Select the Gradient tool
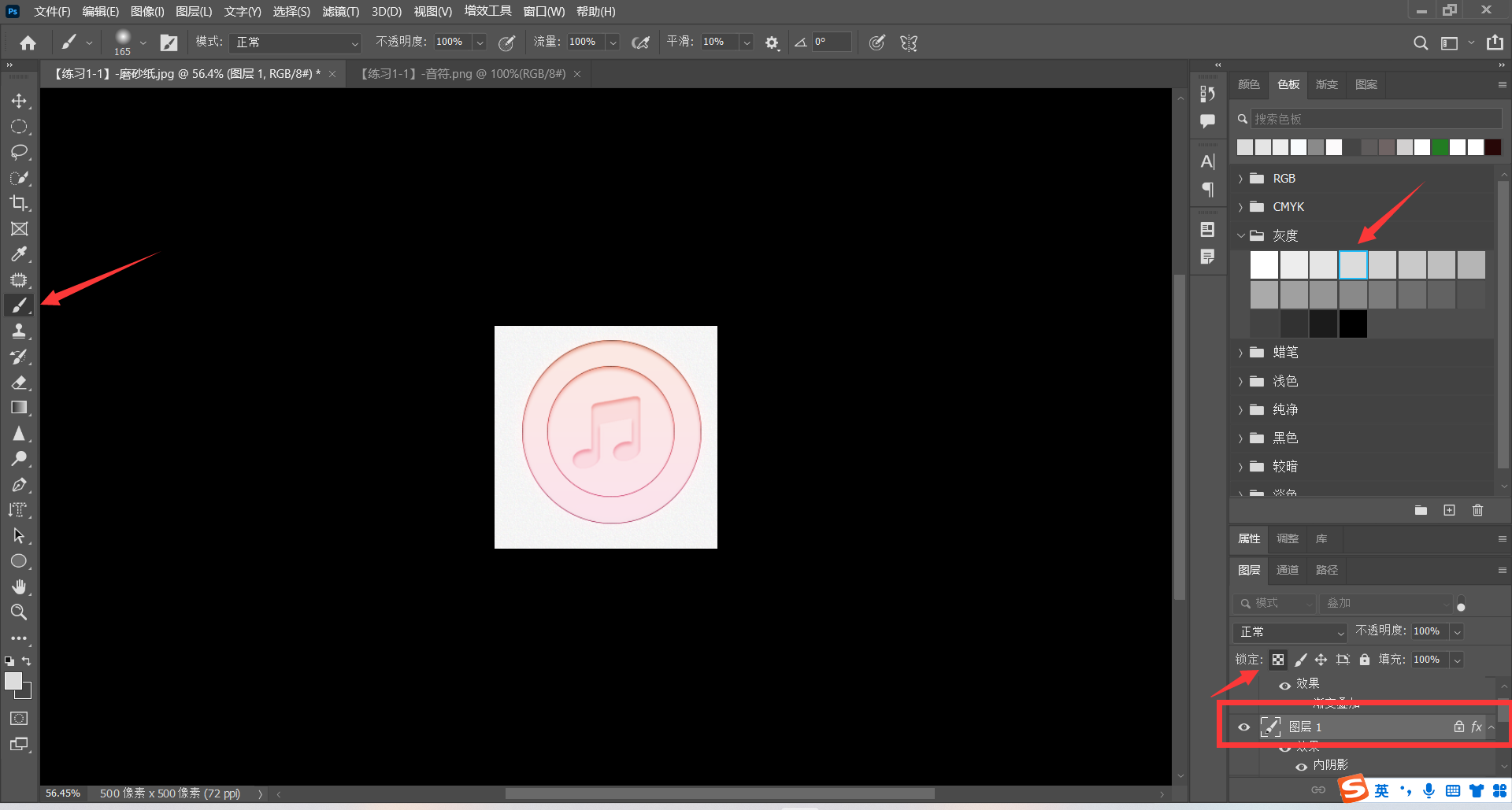The image size is (1512, 810). [x=19, y=408]
